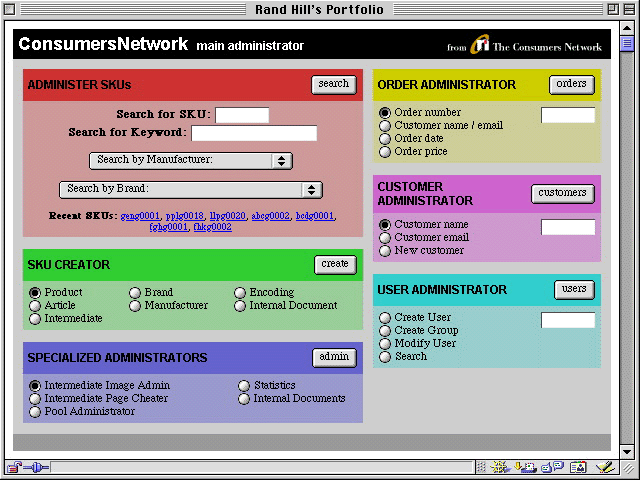This screenshot has width=640, height=480.
Task: Click the vertical scrollbar up arrow
Action: pyautogui.click(x=627, y=28)
